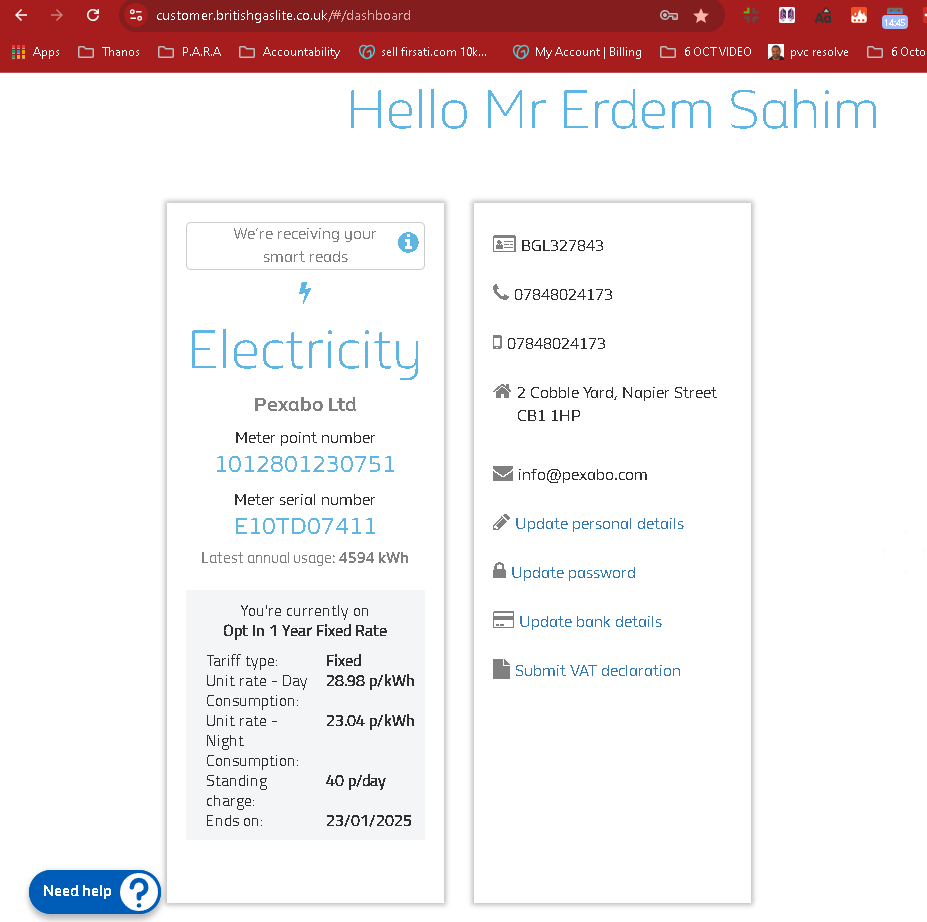
Task: Click the Opt In 1 Year Fixed Rate tariff name
Action: click(x=305, y=631)
